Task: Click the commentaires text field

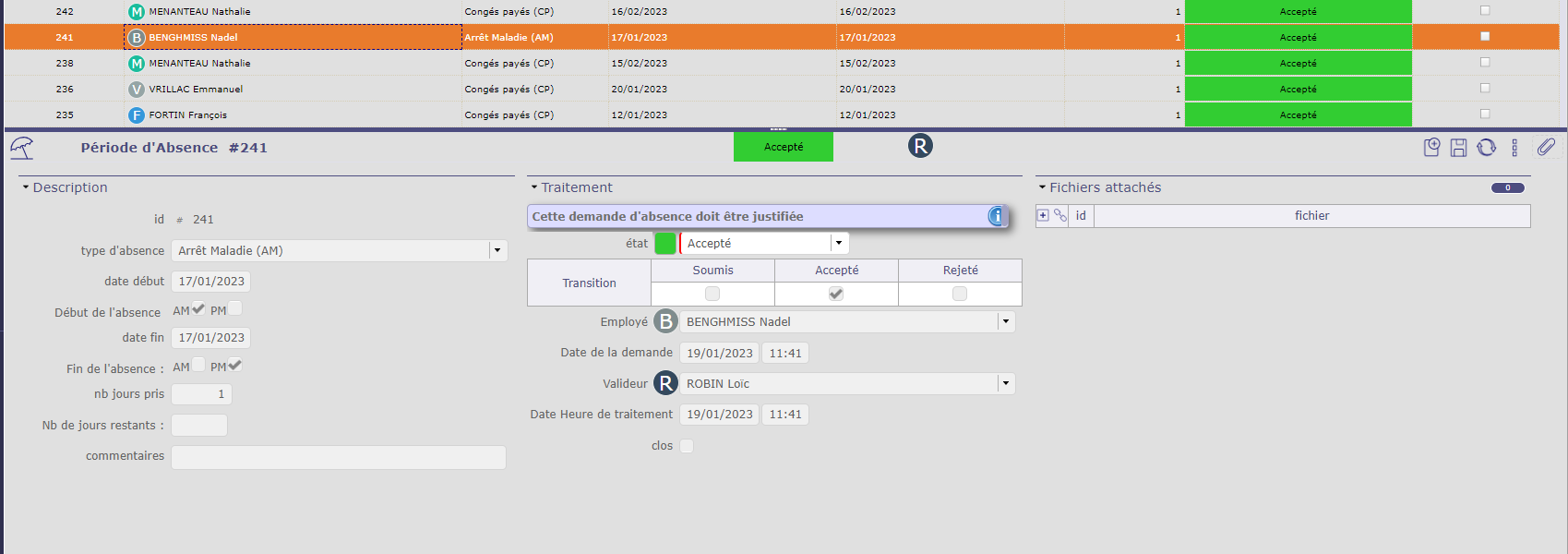Action: (339, 457)
